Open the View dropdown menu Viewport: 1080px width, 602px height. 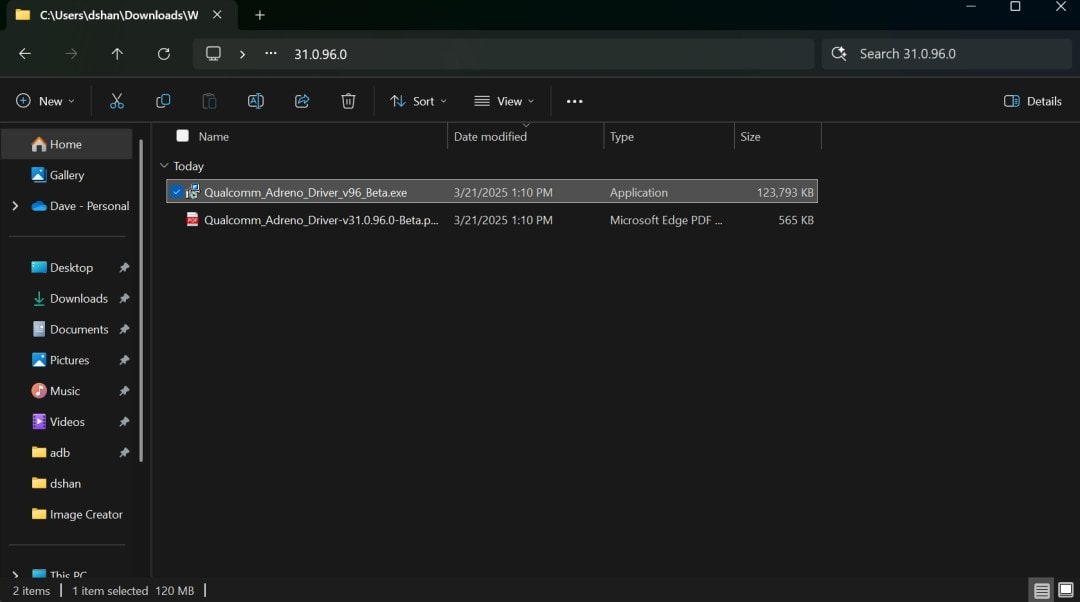(504, 101)
